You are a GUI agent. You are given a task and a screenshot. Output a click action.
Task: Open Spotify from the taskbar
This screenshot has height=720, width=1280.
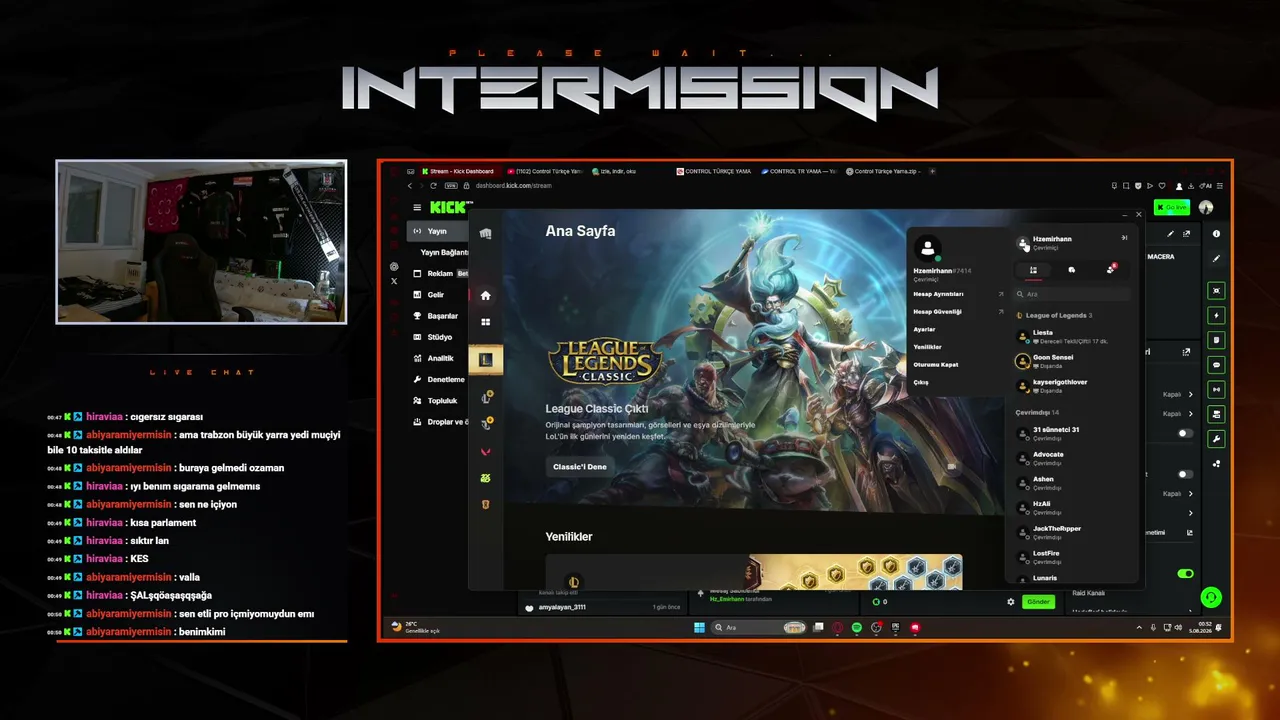pyautogui.click(x=857, y=628)
